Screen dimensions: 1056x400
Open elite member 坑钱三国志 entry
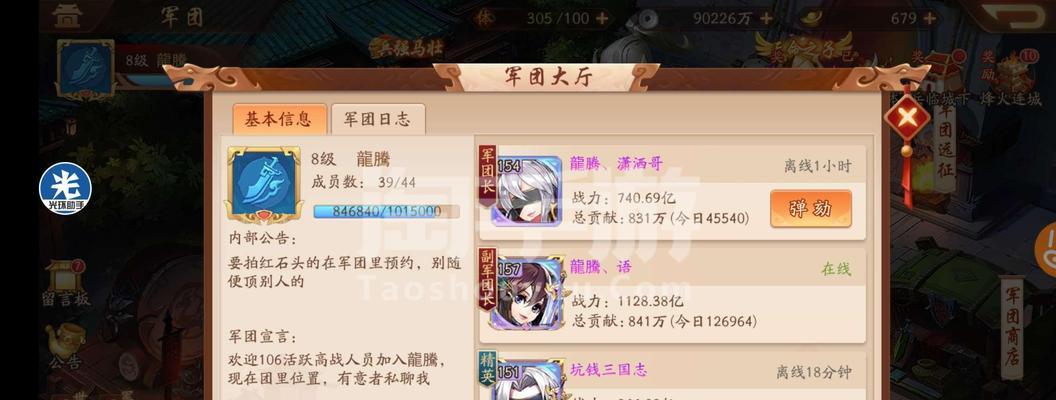point(672,376)
